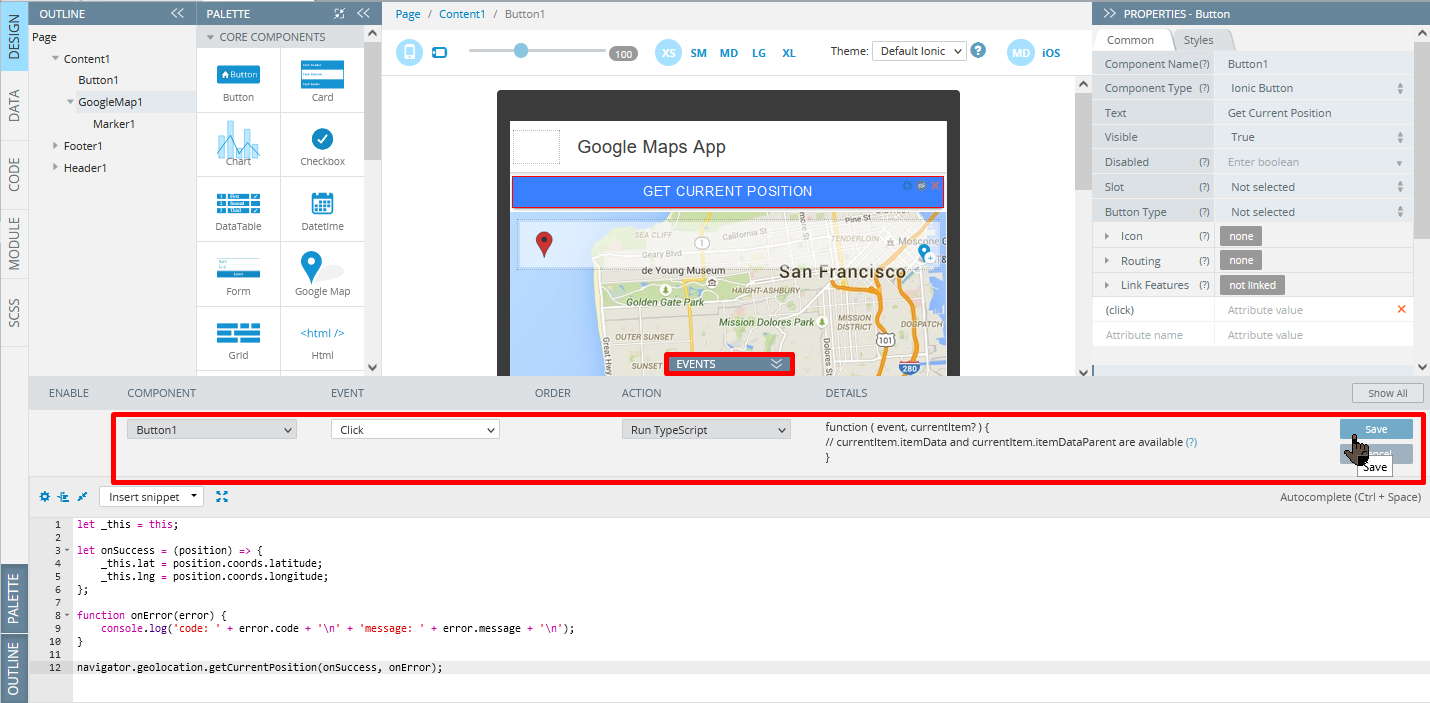
Task: Adjust the canvas zoom slider handle
Action: [x=521, y=50]
